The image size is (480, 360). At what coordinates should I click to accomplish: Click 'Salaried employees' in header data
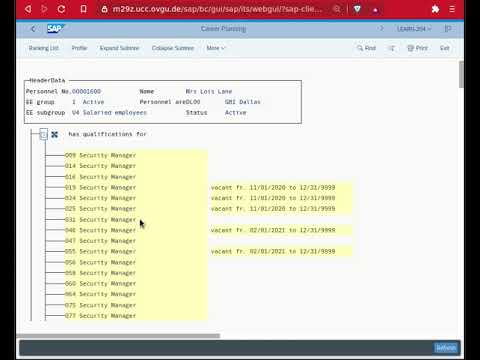click(x=115, y=113)
